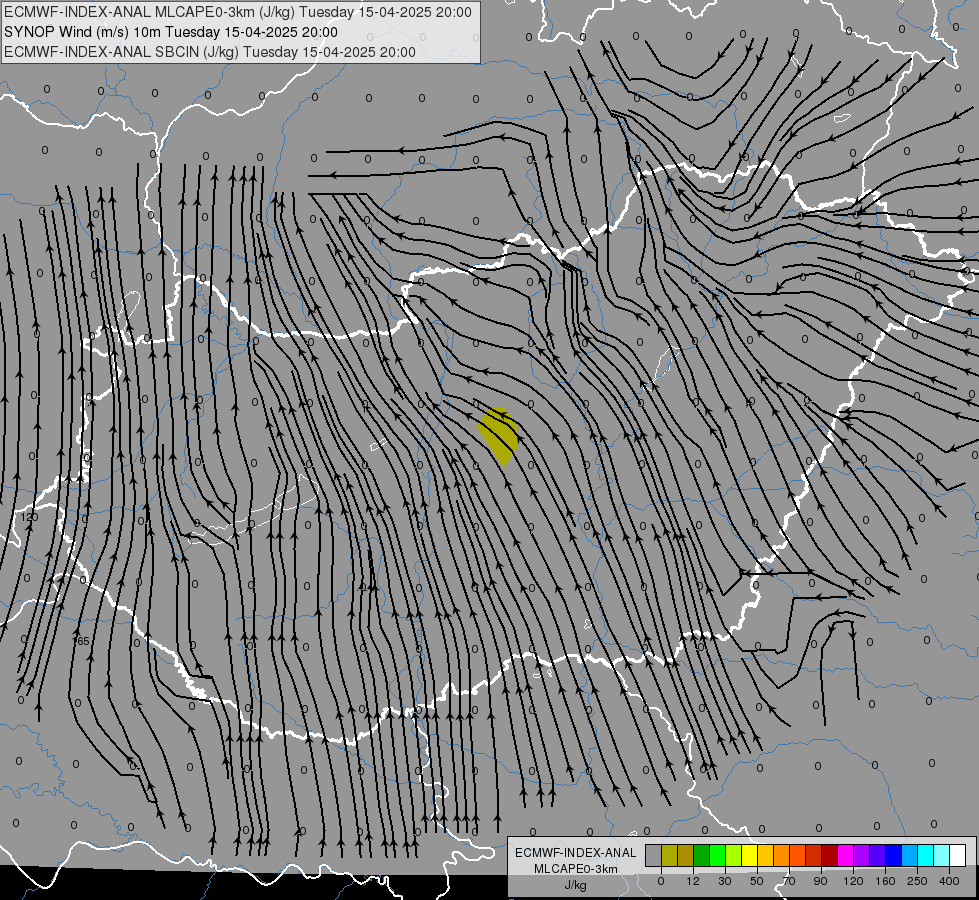Select the red-orange swatch right of 70
This screenshot has width=979, height=900.
tap(798, 856)
